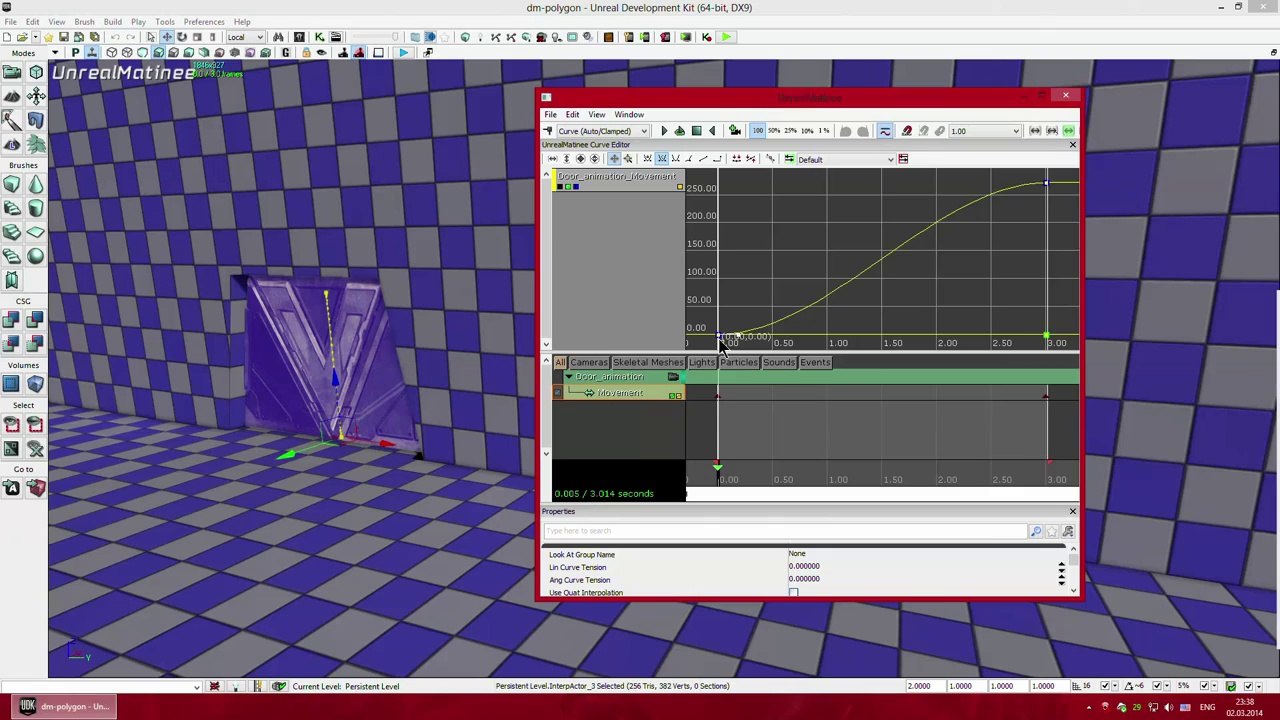Open the Curve (Auto/Clamped) interpolation dropdown
Screen dimensions: 1280x720
[x=602, y=131]
